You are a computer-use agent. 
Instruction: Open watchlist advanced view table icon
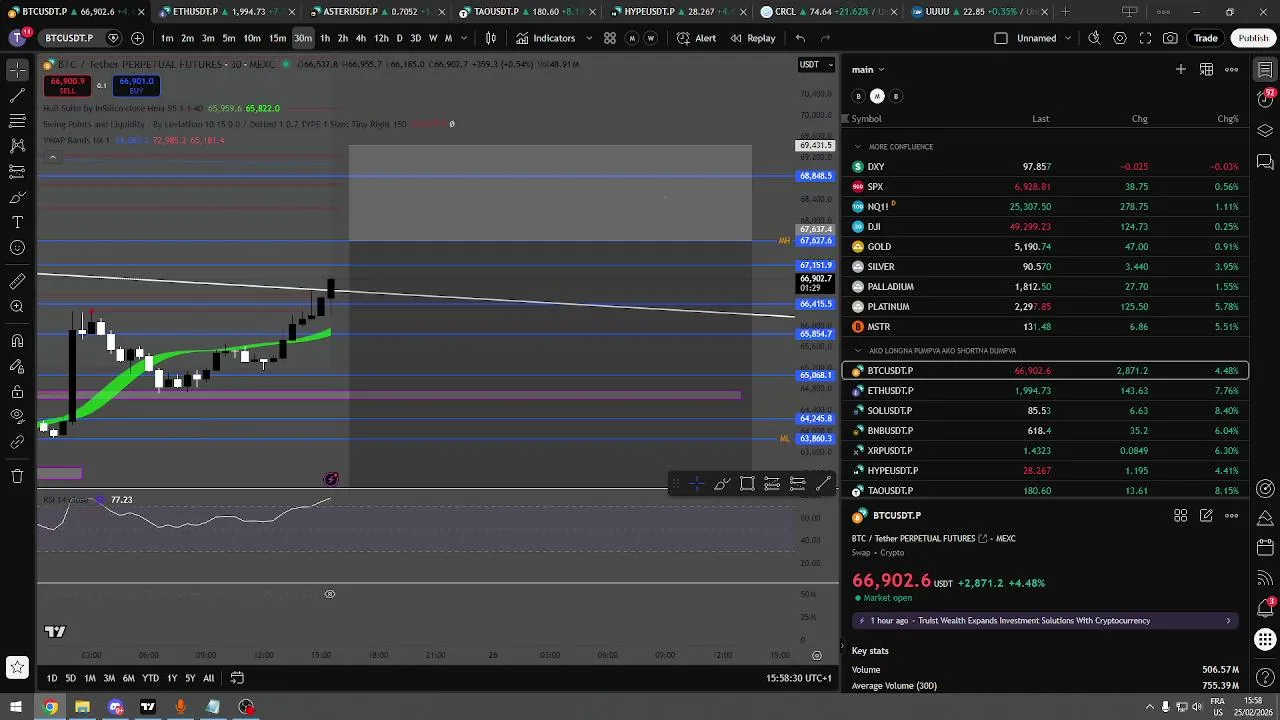tap(1207, 69)
